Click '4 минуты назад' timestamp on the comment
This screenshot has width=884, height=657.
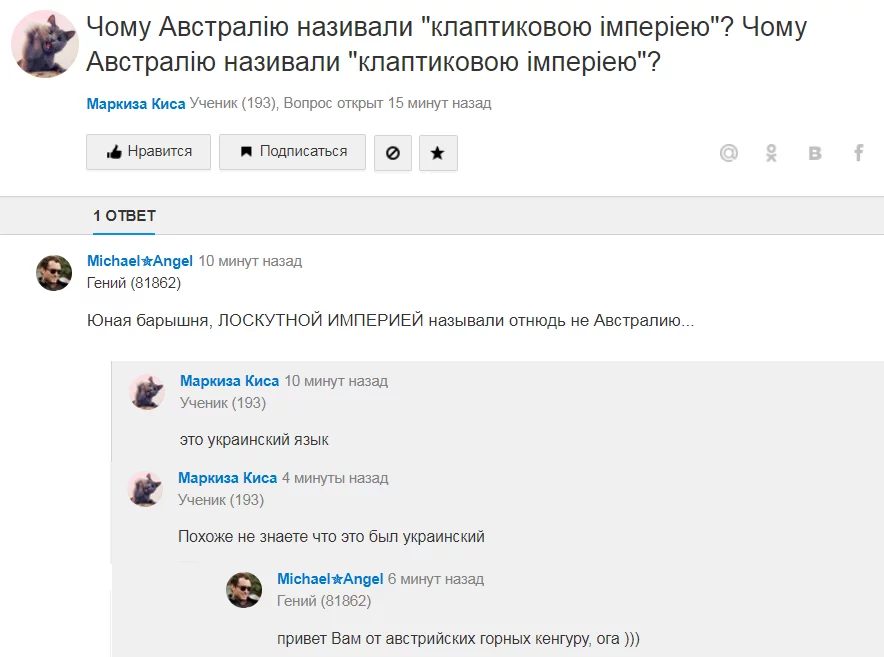[x=335, y=478]
